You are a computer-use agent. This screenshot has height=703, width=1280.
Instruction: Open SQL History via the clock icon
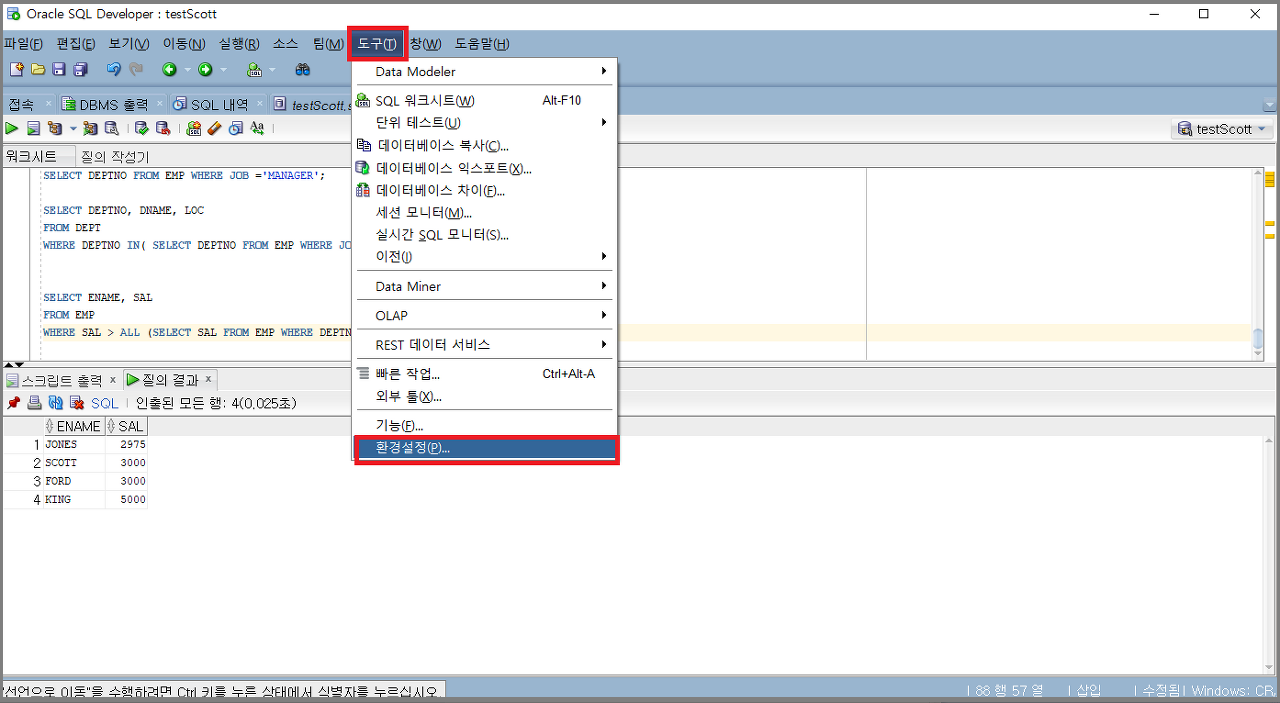click(234, 128)
